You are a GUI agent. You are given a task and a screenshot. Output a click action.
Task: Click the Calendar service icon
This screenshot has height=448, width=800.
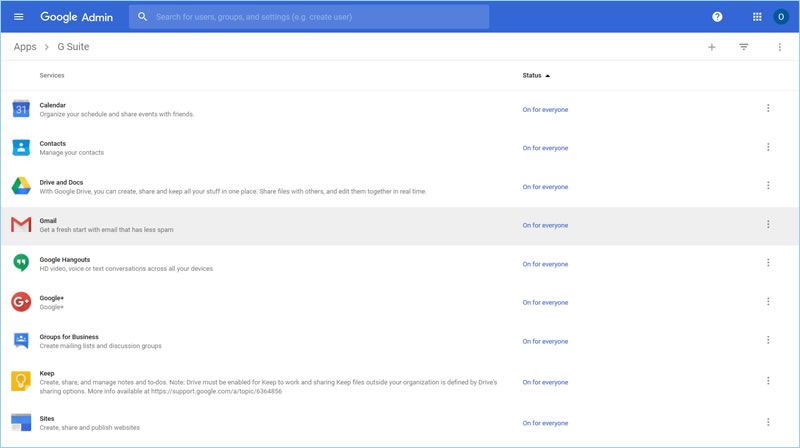point(21,109)
